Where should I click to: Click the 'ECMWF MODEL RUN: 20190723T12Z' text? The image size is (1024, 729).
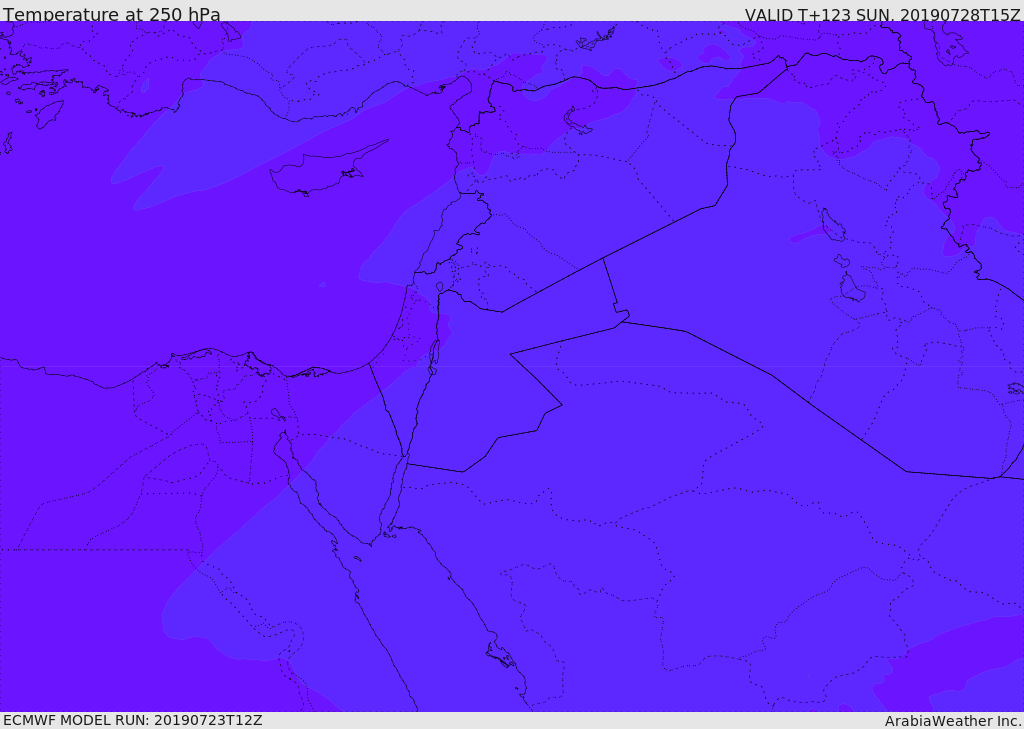(133, 720)
